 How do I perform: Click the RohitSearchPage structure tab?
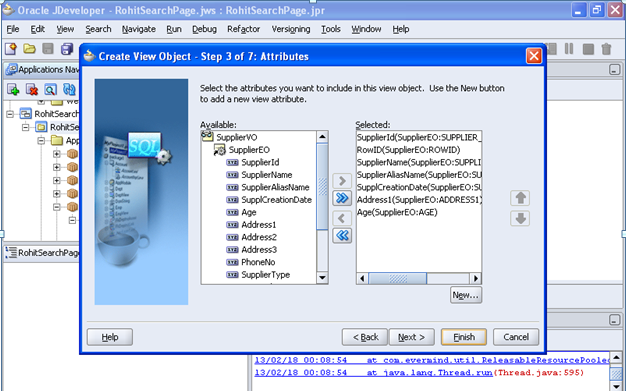42,253
